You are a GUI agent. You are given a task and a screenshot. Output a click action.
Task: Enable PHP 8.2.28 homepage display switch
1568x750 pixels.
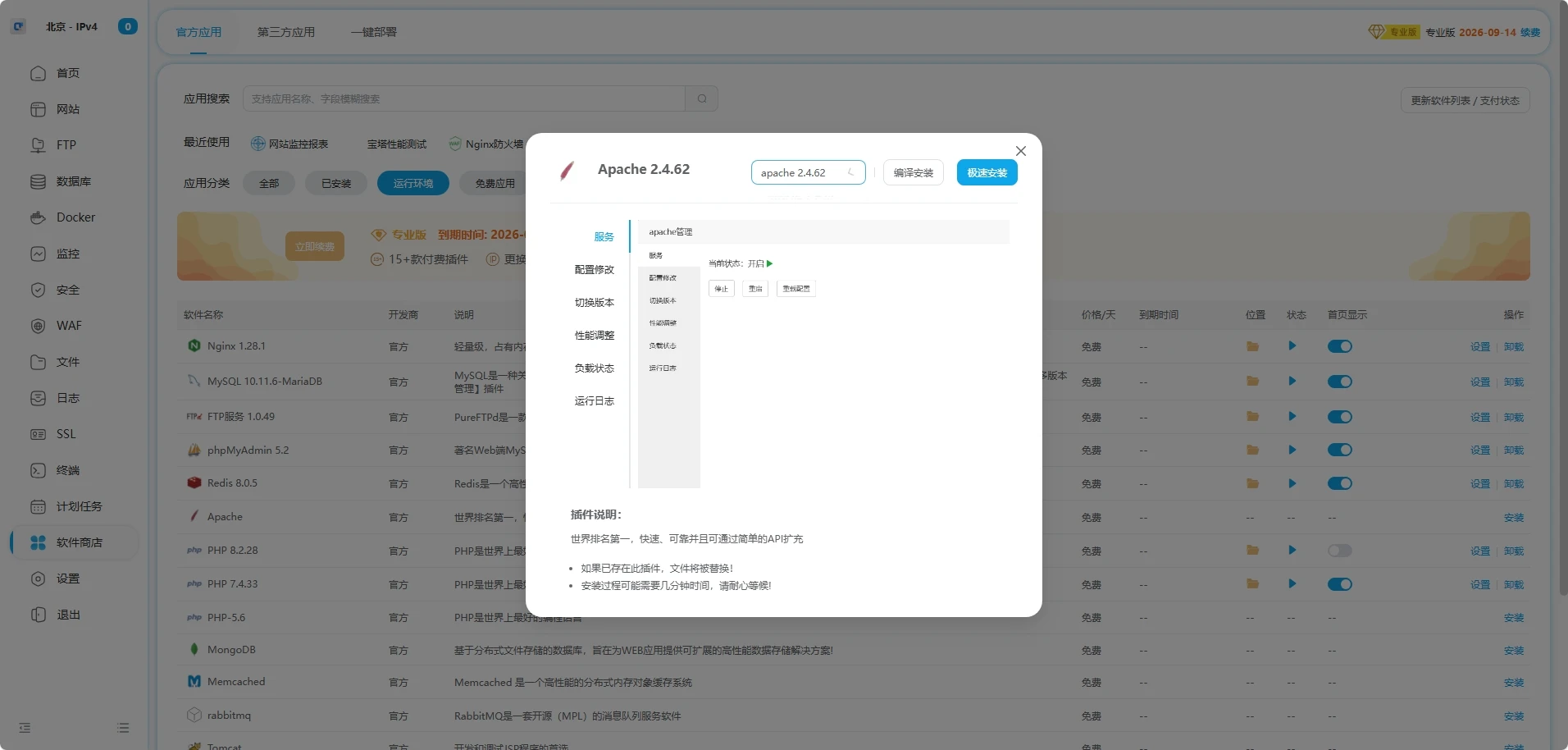[1339, 551]
